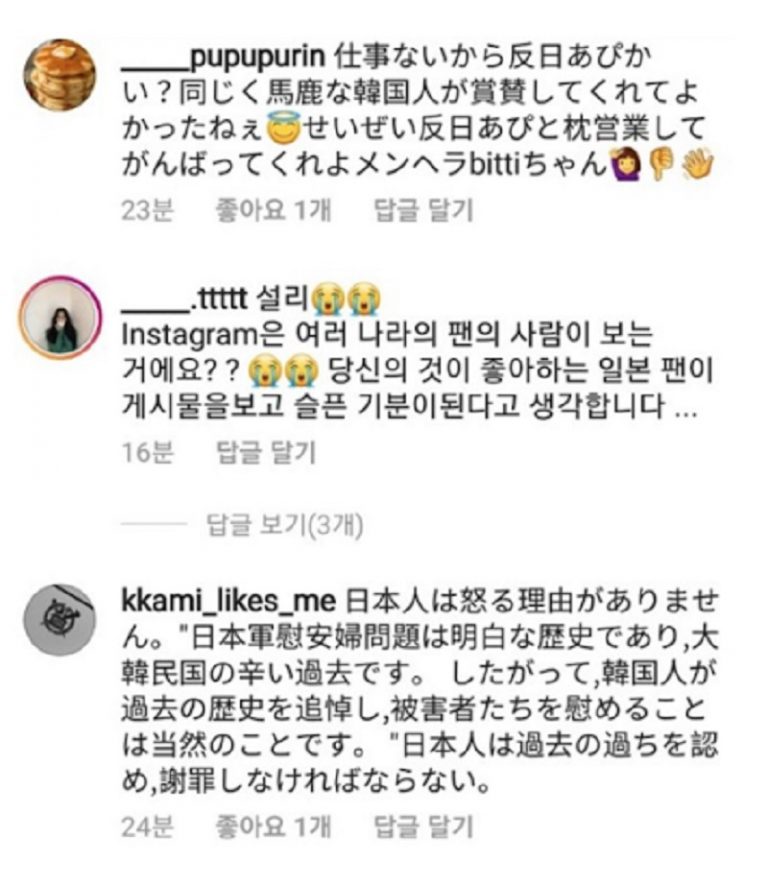Screen dimensions: 768x885
Task: Click the waving hand emoji in the first comment
Action: (697, 164)
